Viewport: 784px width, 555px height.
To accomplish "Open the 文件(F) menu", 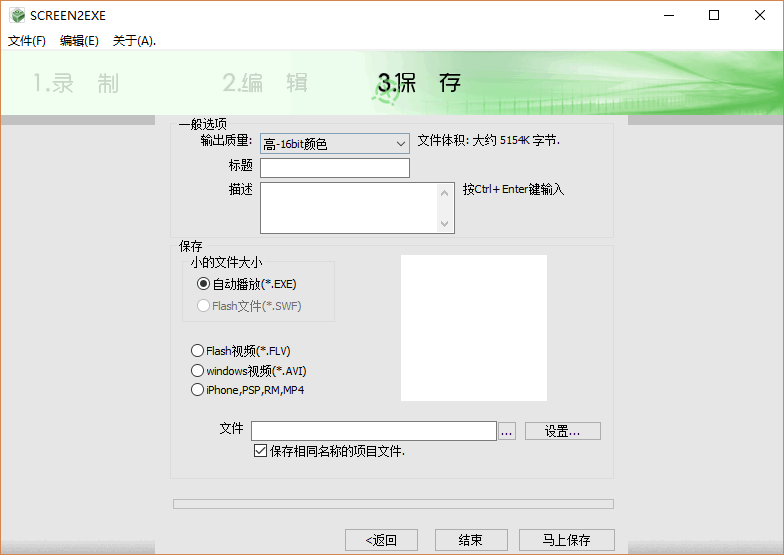I will pos(26,41).
